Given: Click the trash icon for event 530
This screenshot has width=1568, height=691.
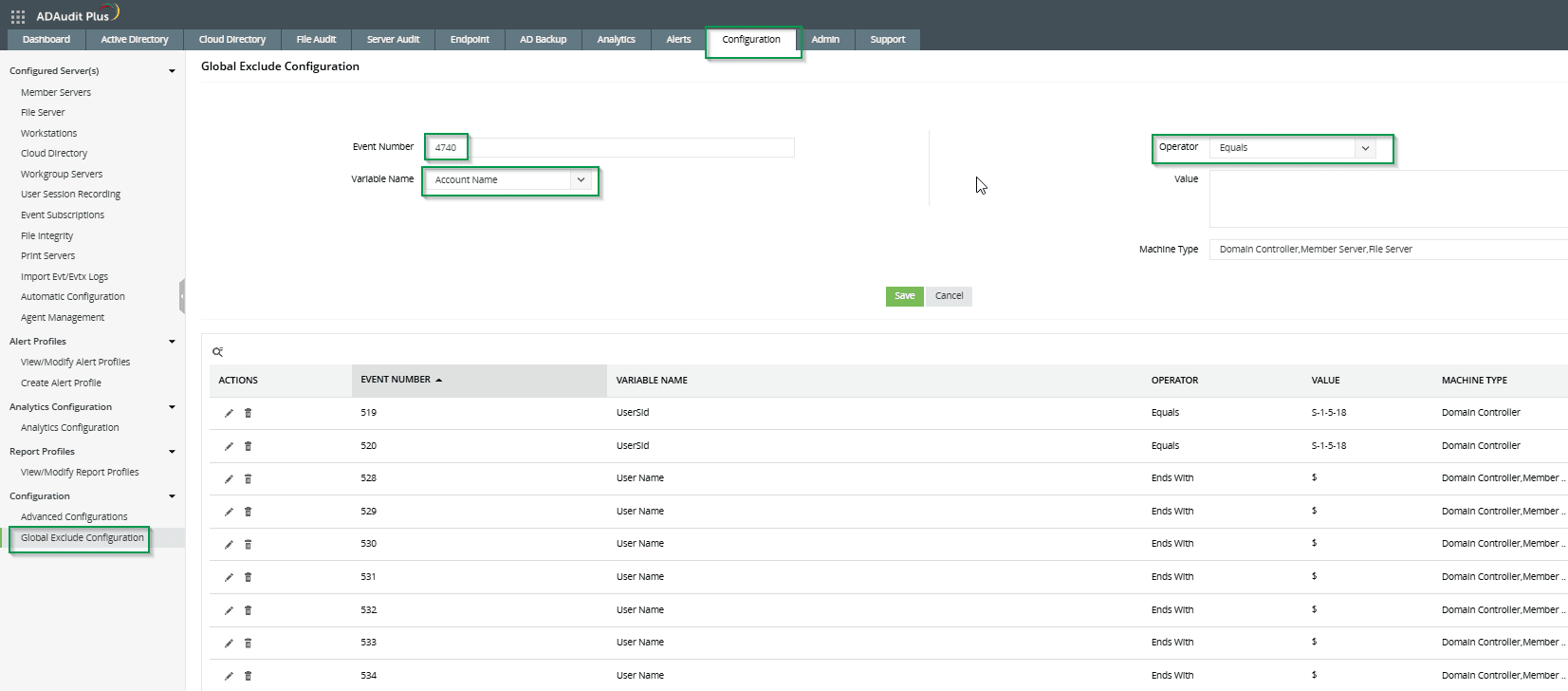Looking at the screenshot, I should pos(249,545).
